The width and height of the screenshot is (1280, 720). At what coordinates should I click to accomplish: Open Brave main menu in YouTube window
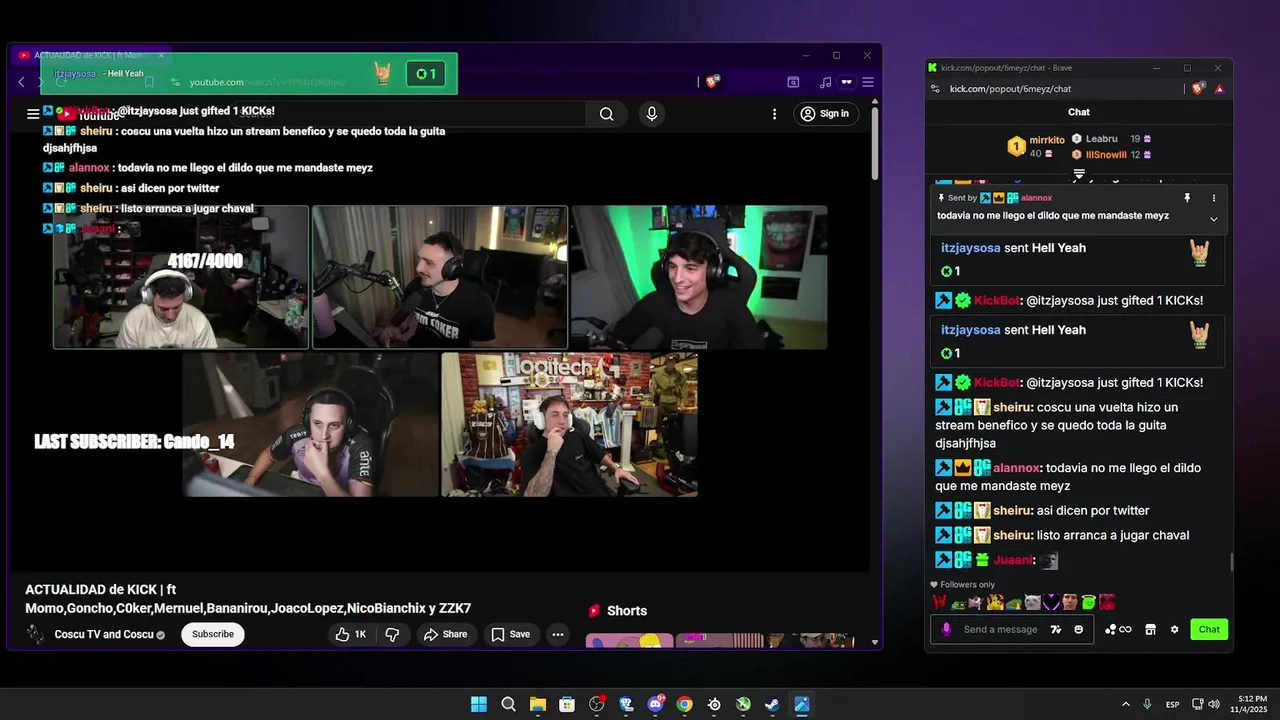point(868,82)
